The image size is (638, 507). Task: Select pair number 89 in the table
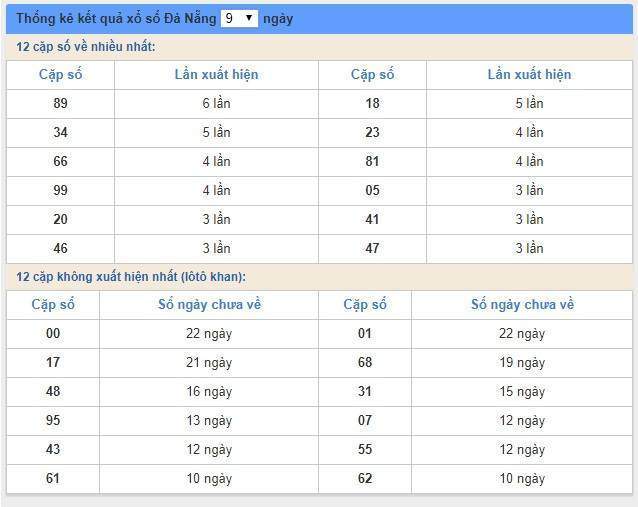click(60, 104)
